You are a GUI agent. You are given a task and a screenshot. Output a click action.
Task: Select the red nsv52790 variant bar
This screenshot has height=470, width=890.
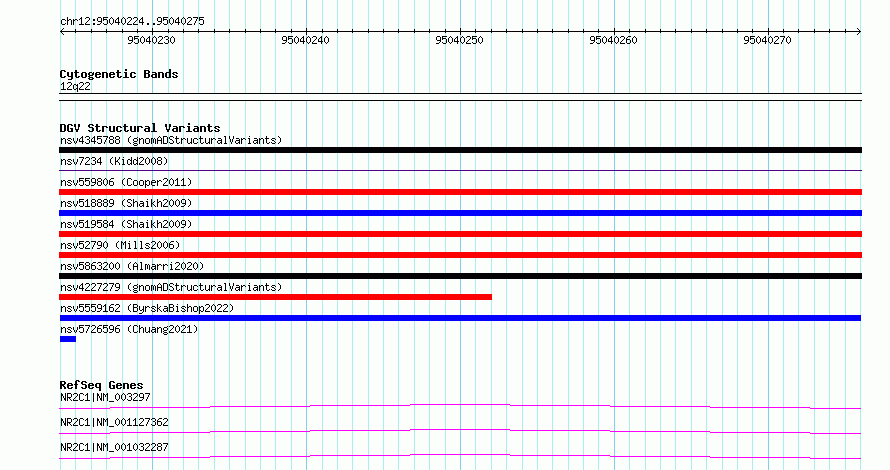(460, 255)
